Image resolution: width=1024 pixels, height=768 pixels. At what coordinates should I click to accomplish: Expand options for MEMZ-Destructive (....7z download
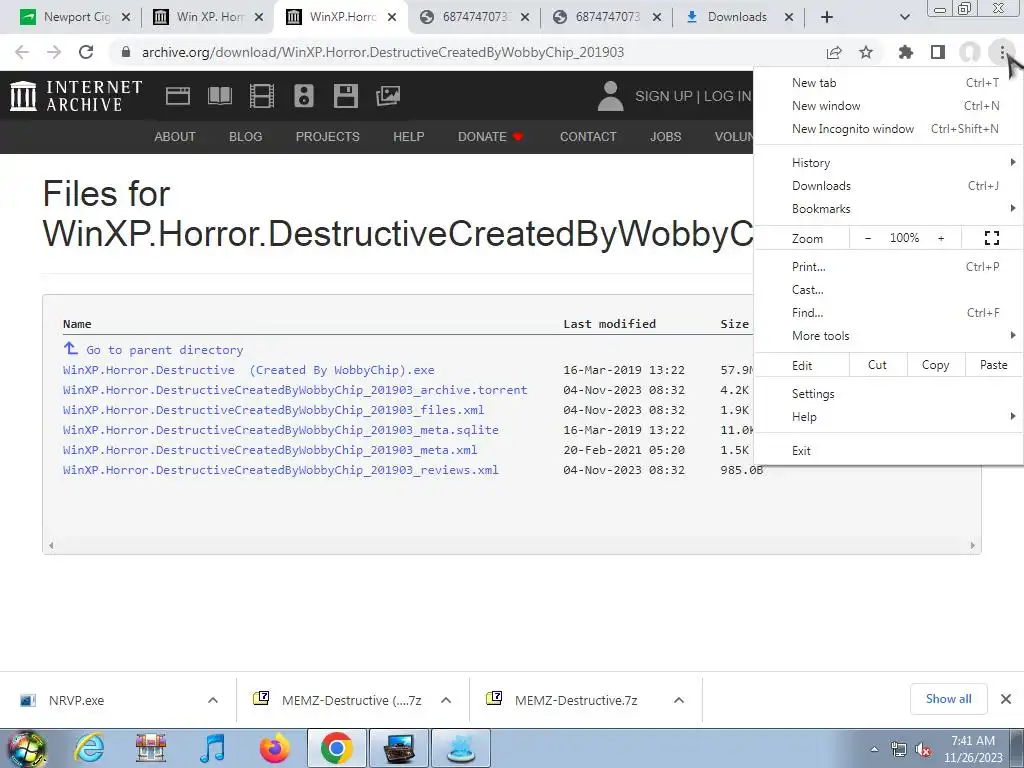[446, 700]
